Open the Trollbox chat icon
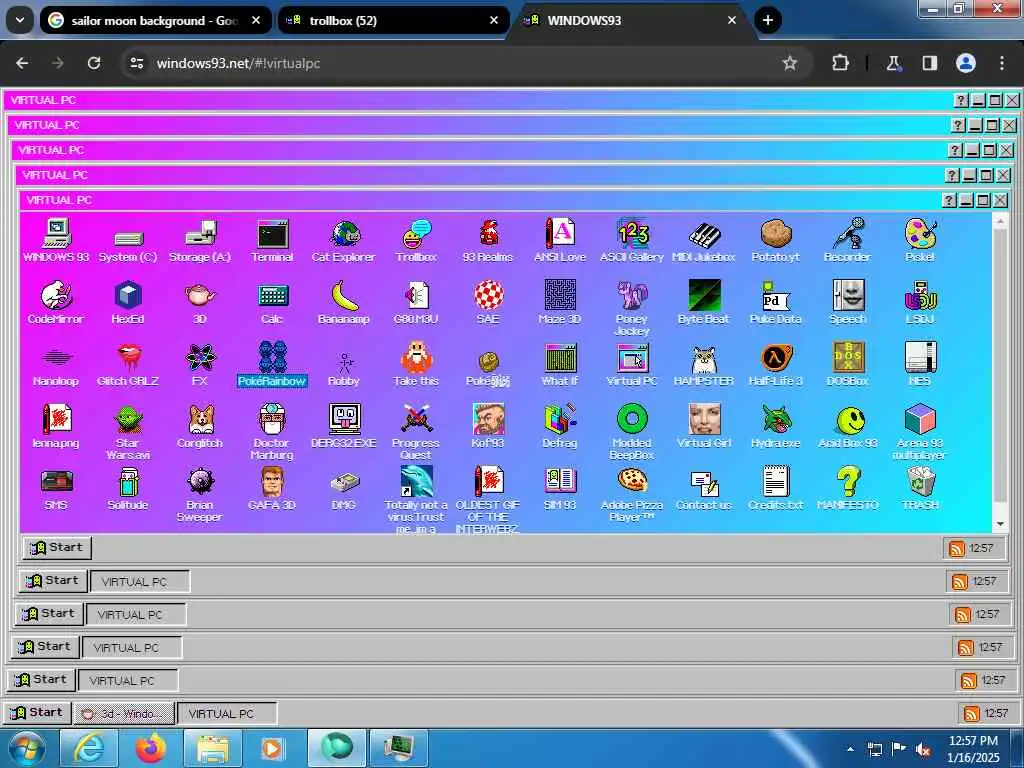The width and height of the screenshot is (1024, 768). click(416, 240)
